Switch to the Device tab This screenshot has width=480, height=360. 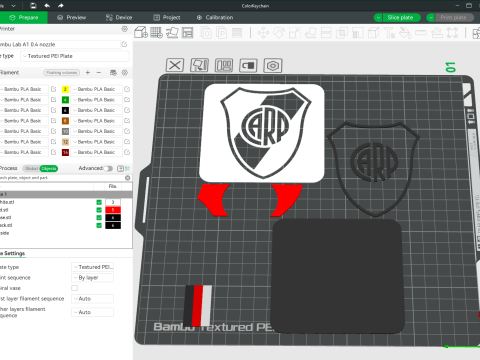pos(119,17)
